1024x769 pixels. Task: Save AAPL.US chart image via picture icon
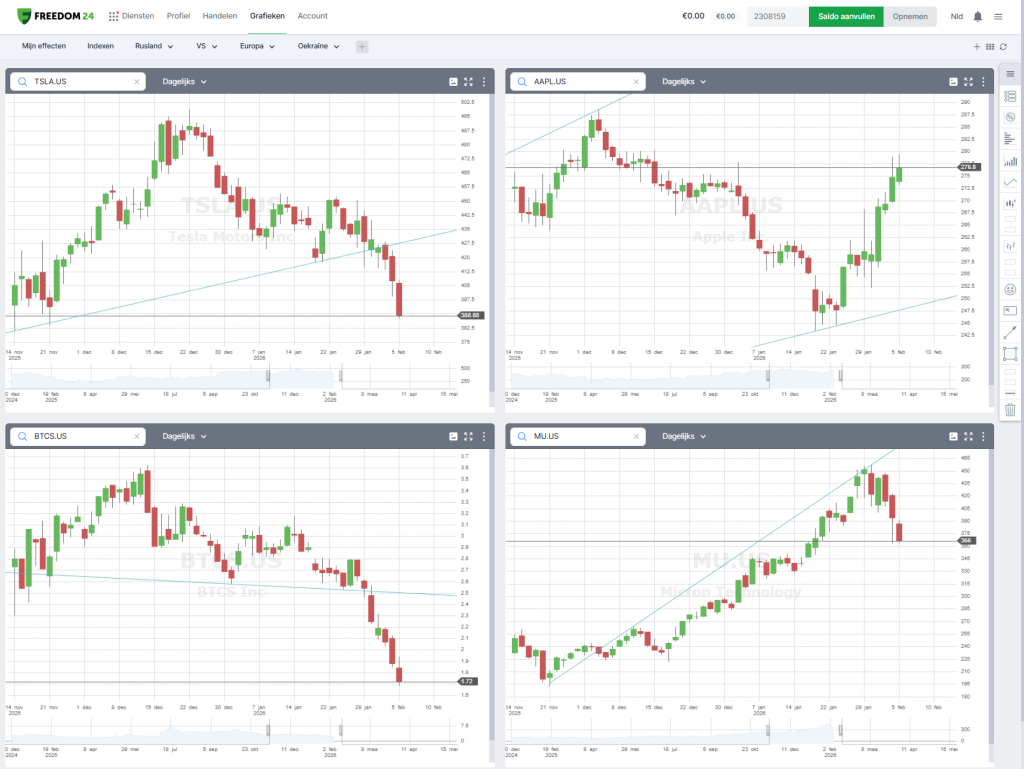coord(952,82)
